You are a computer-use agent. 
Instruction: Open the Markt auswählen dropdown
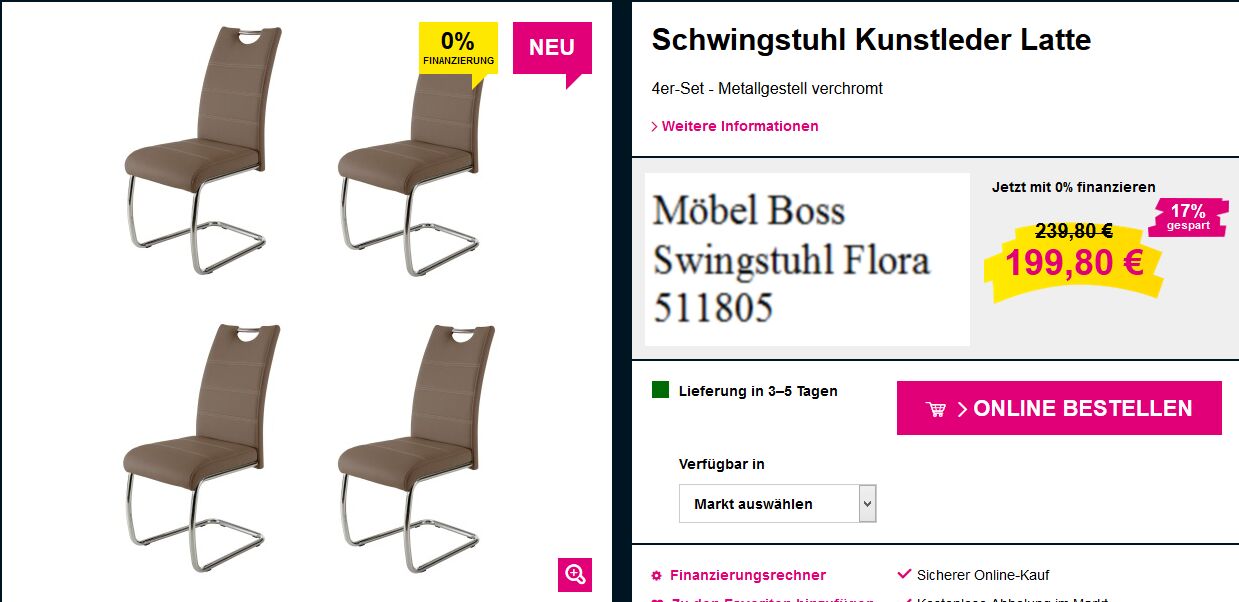(777, 503)
